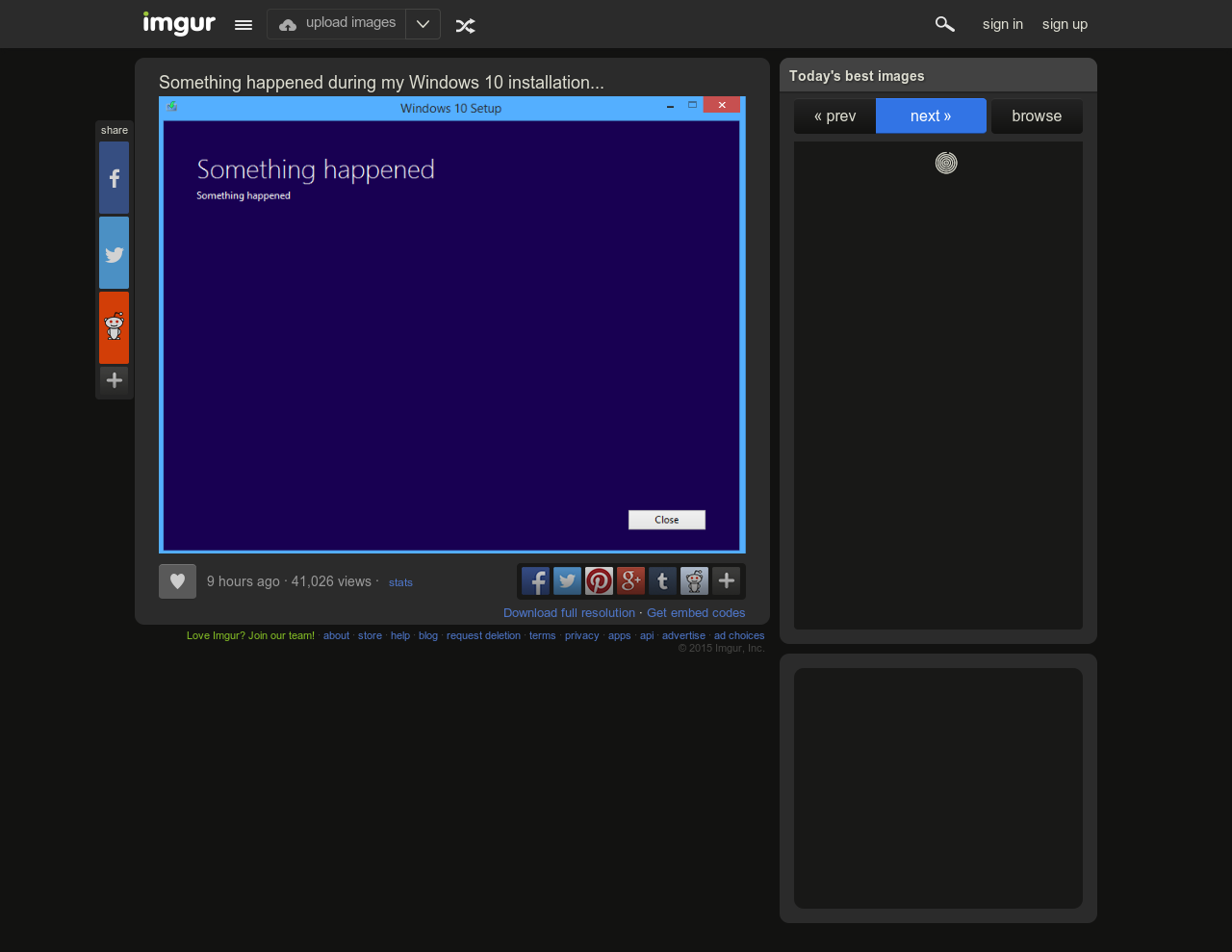
Task: Open the terms footer link
Action: 542,635
